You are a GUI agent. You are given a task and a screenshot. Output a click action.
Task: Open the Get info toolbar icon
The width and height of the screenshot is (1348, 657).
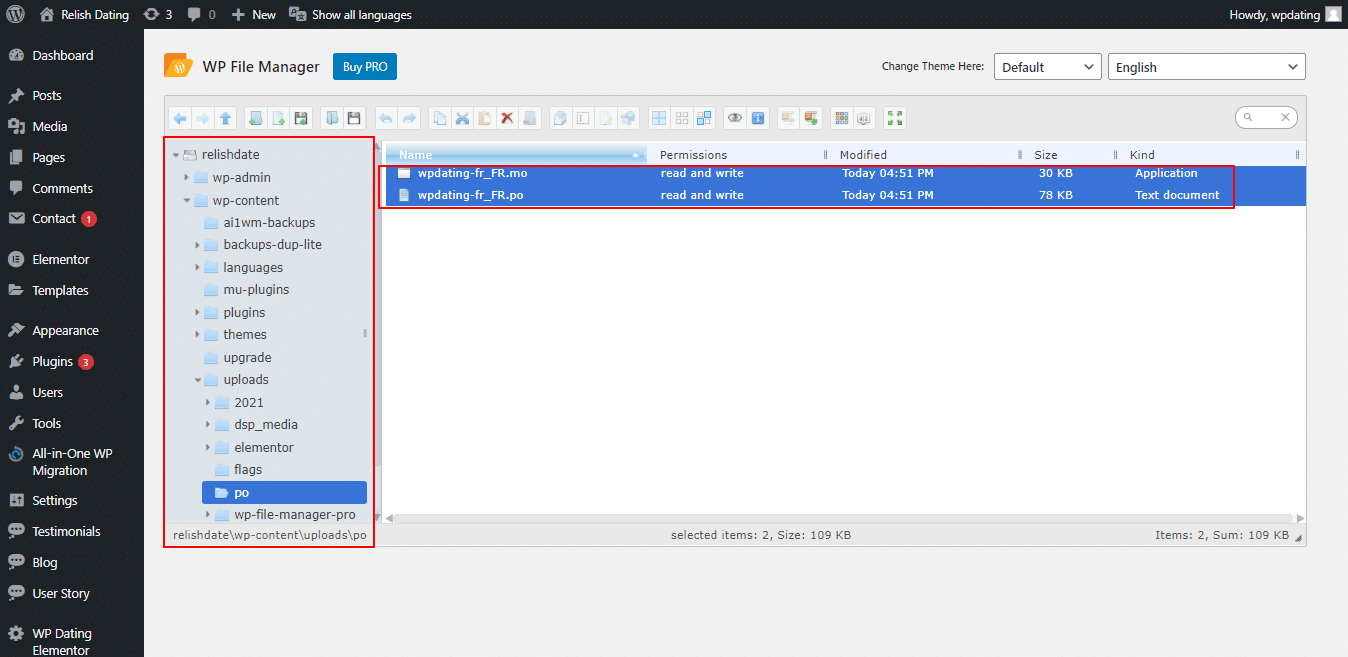click(x=758, y=118)
